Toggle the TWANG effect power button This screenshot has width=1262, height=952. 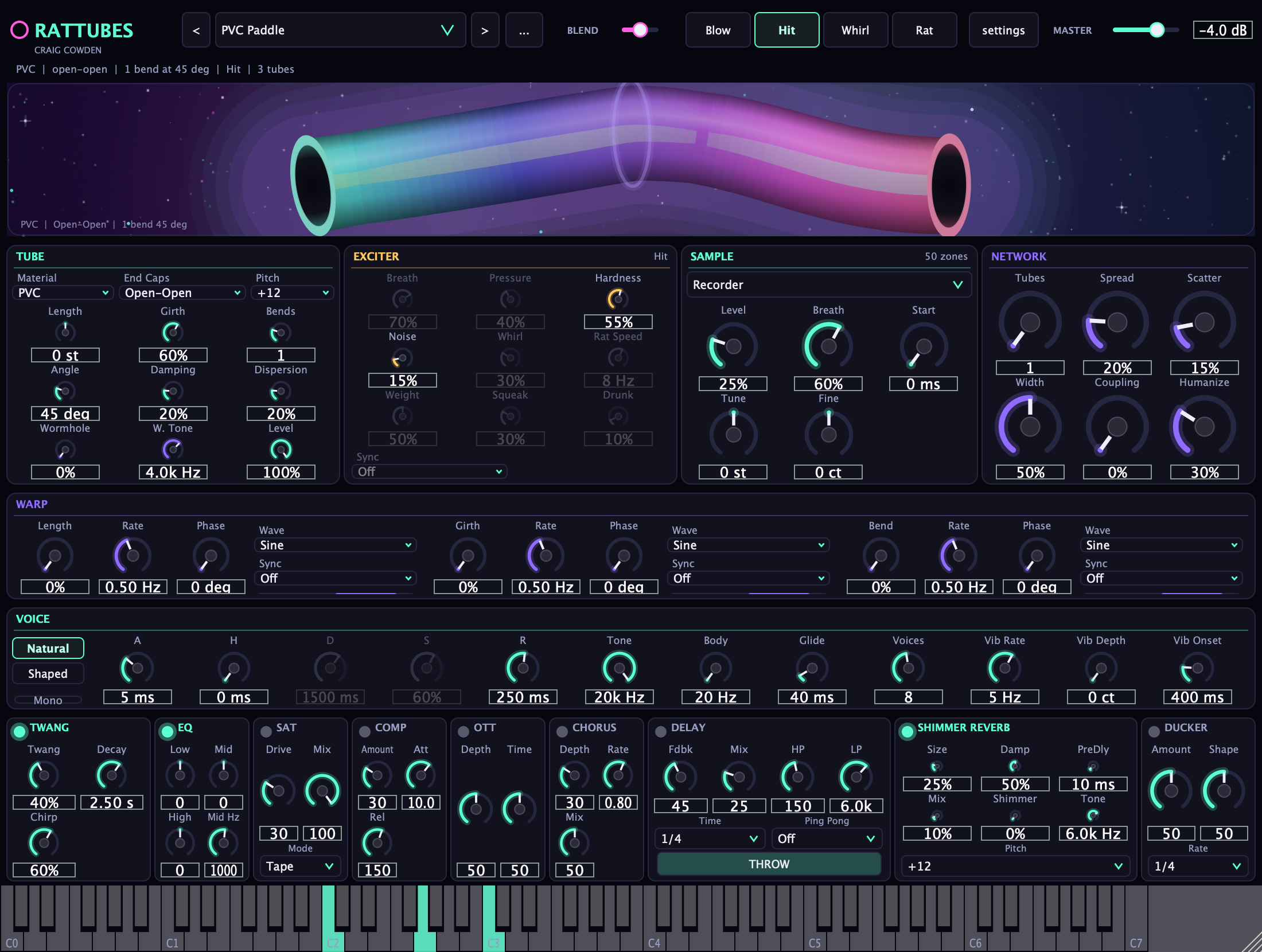(20, 731)
